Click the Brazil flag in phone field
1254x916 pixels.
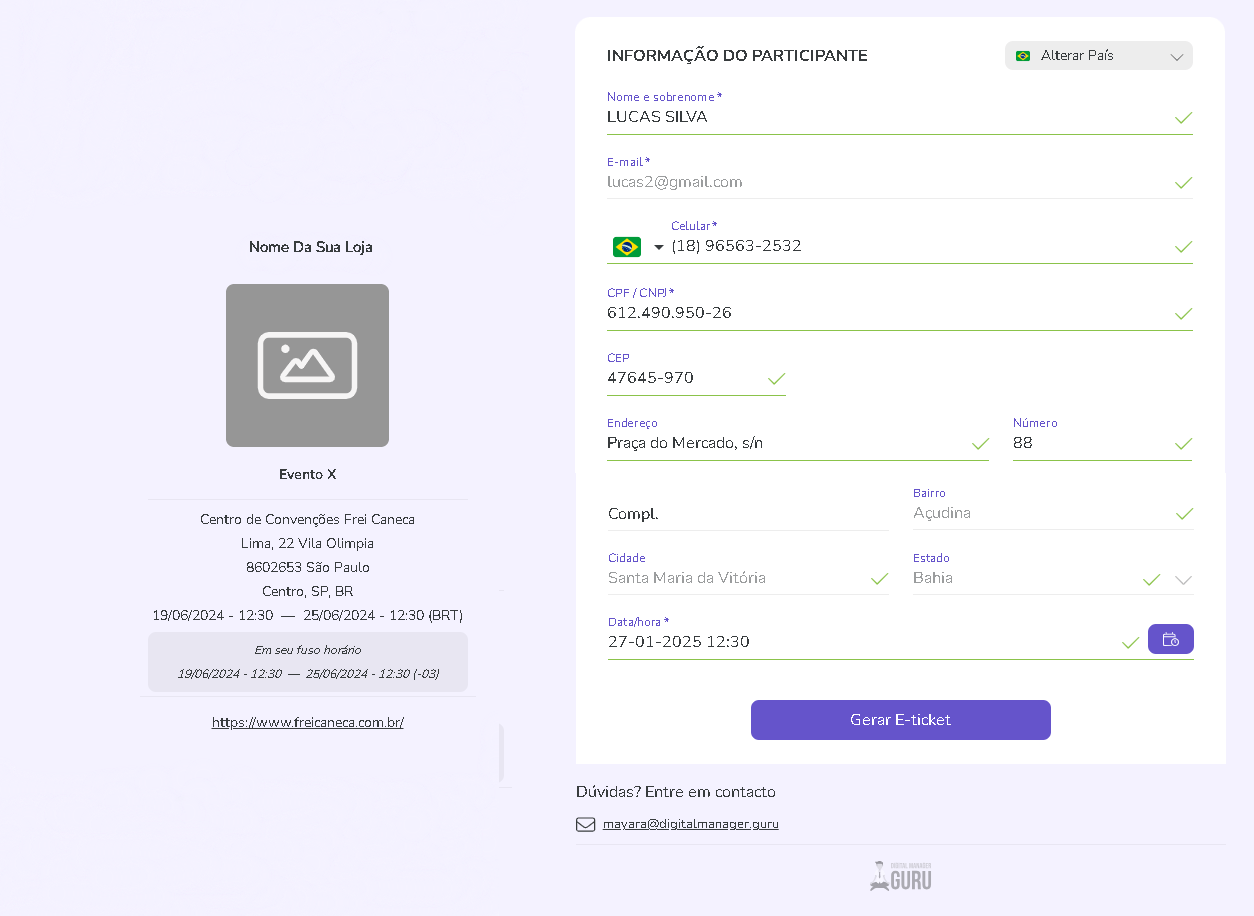point(627,247)
